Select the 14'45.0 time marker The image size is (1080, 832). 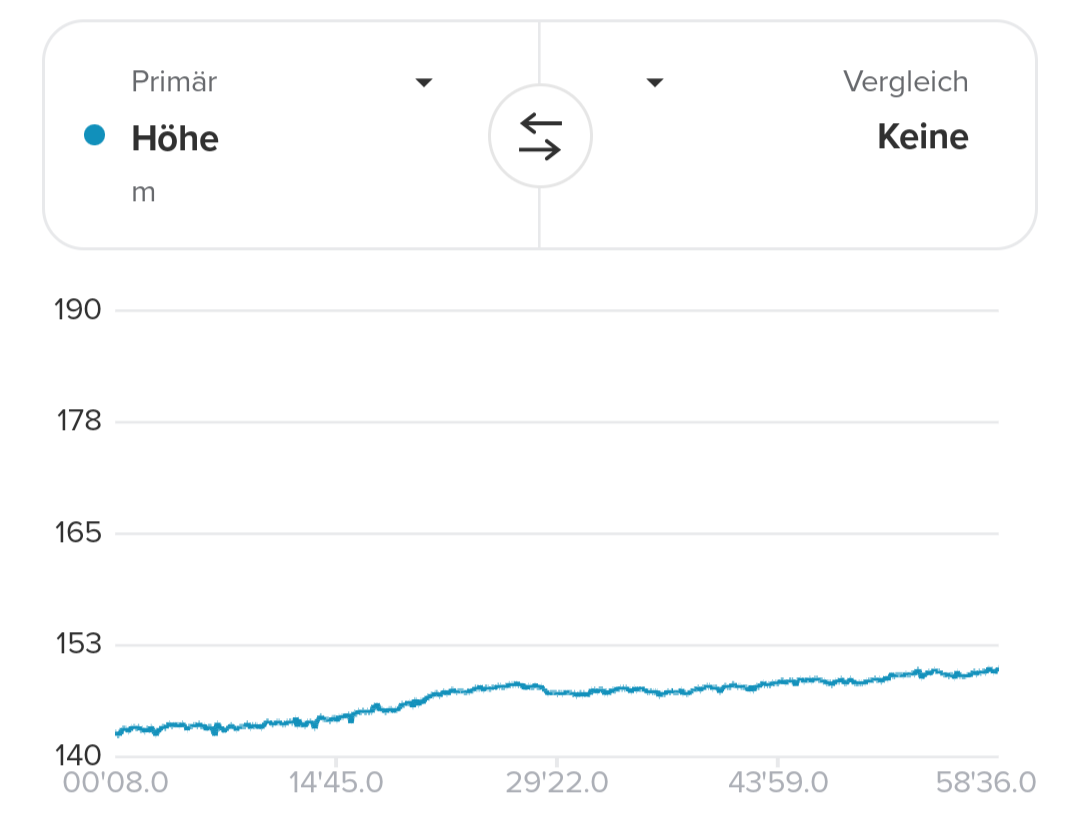point(336,782)
